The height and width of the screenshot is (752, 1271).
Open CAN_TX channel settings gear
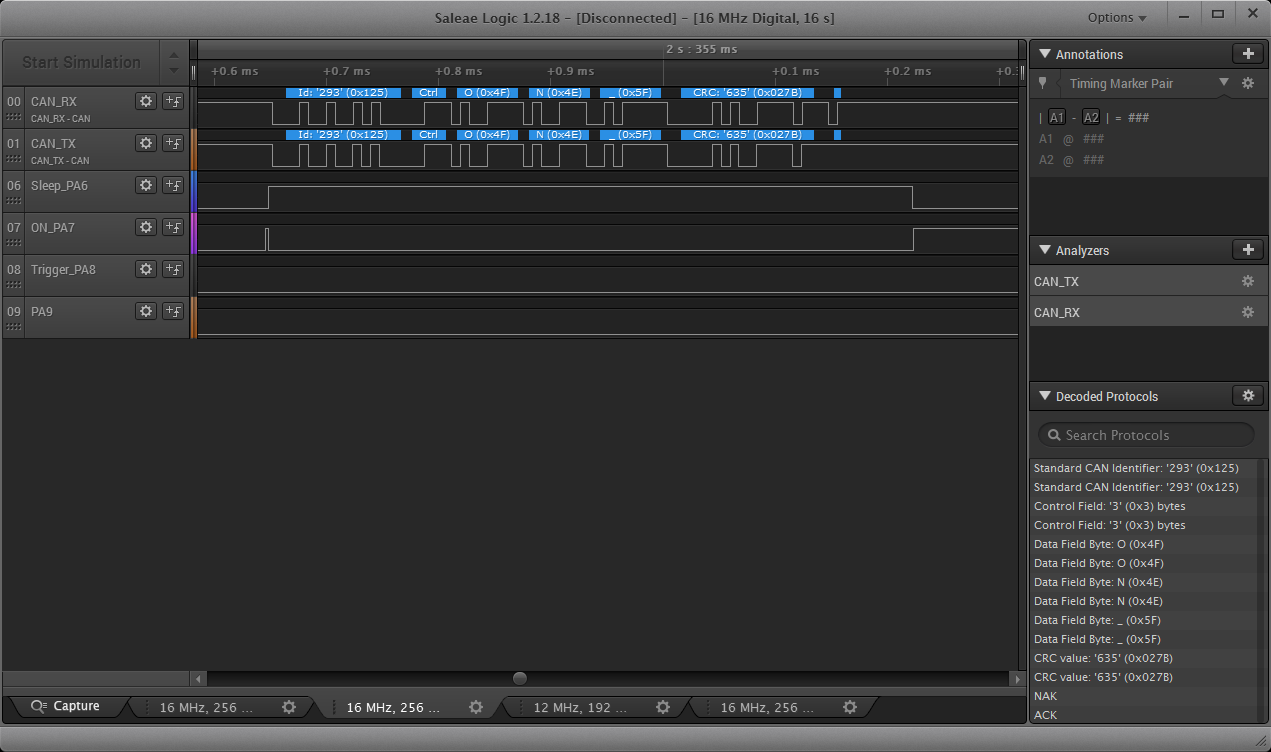(146, 143)
